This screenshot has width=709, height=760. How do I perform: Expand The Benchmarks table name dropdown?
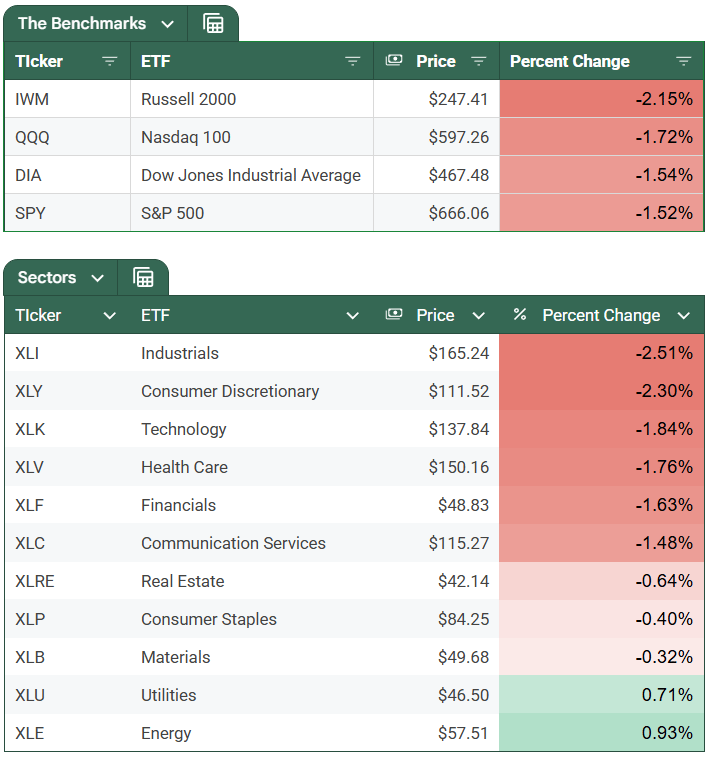tap(167, 23)
